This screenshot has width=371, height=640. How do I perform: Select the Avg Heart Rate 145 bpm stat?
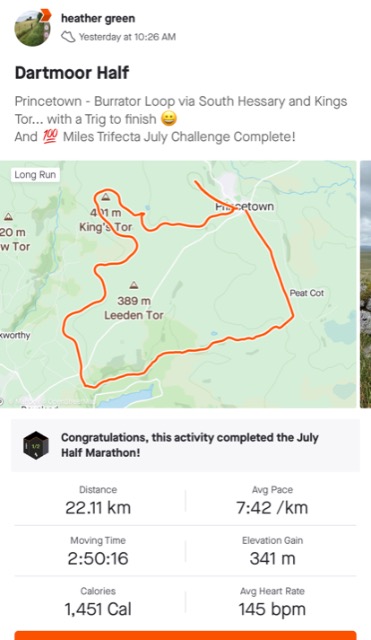(x=272, y=602)
